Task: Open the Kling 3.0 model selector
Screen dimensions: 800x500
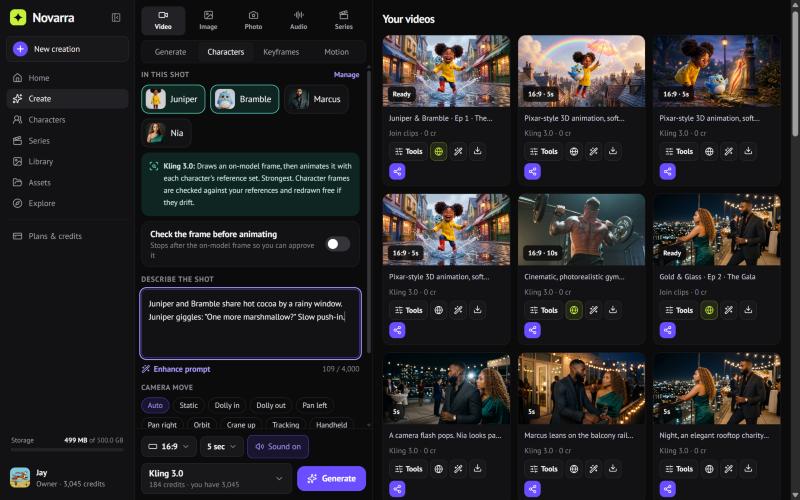Action: pos(216,479)
